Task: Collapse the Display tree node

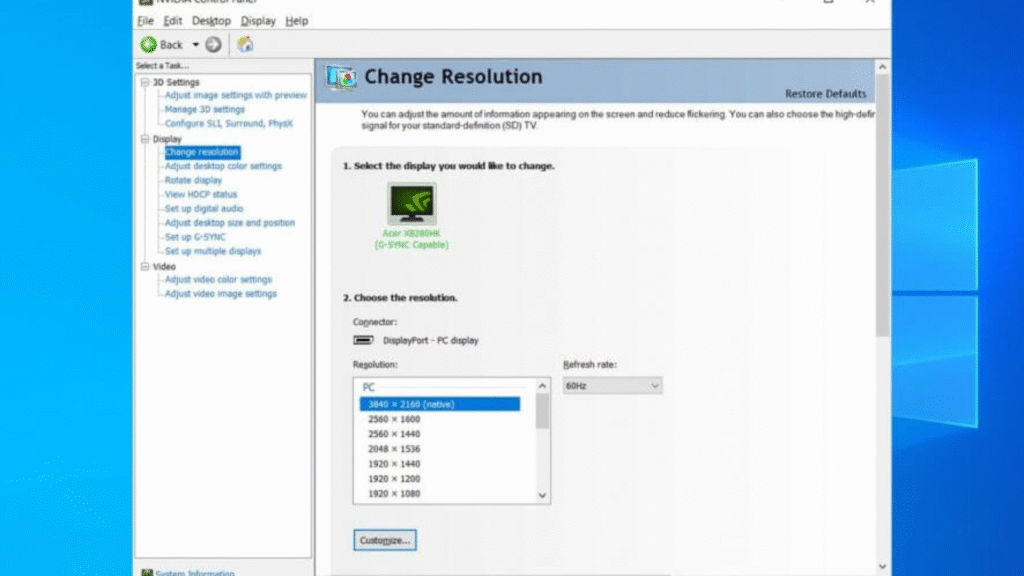Action: coord(145,139)
